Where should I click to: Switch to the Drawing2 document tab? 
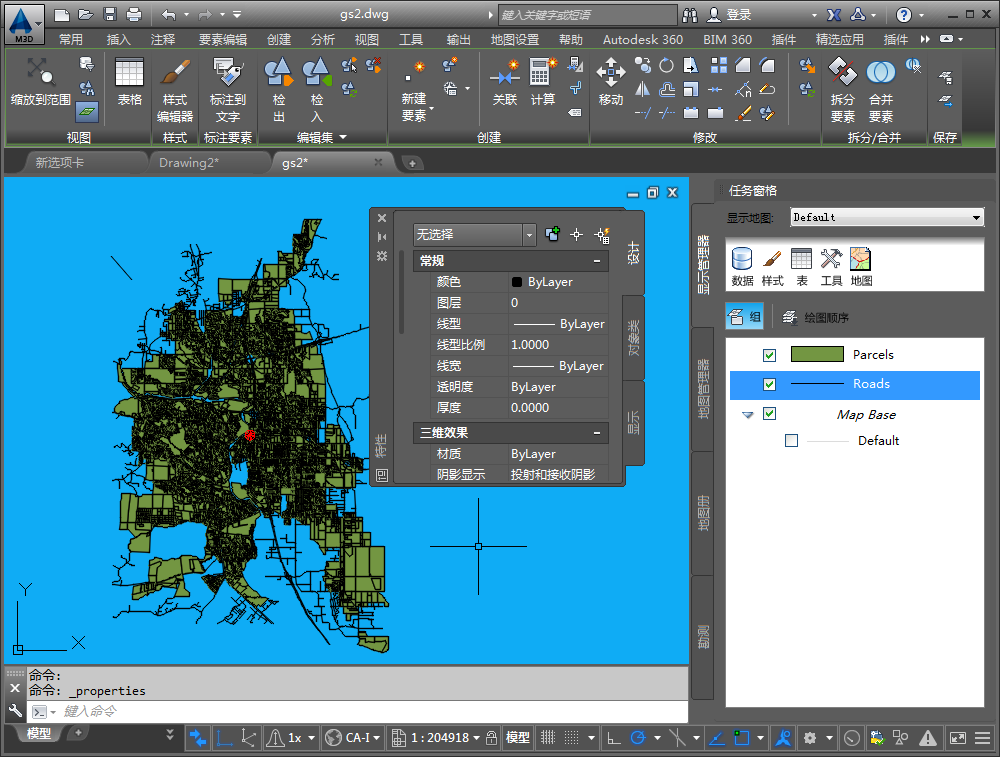(188, 162)
